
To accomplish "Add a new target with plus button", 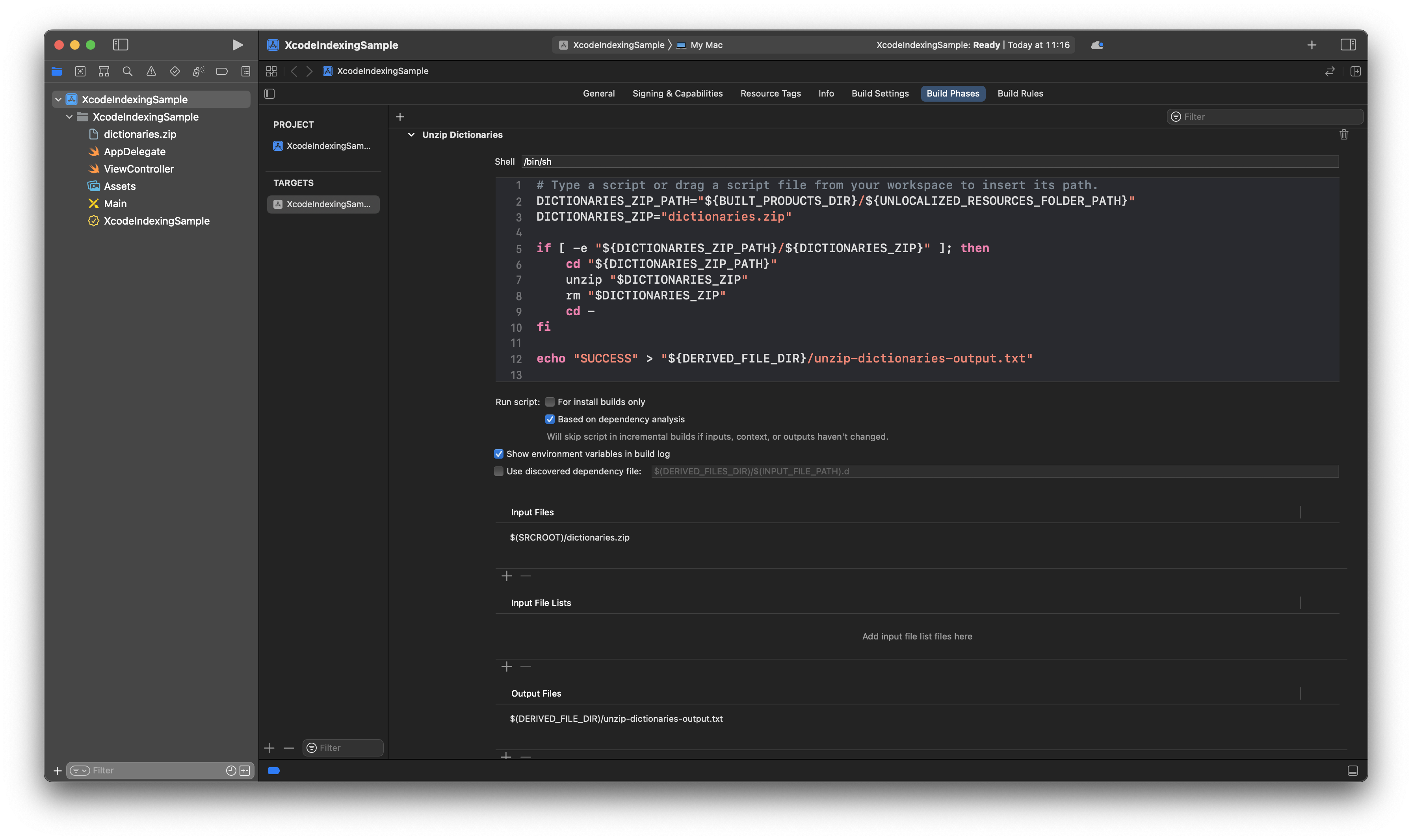I will click(269, 748).
